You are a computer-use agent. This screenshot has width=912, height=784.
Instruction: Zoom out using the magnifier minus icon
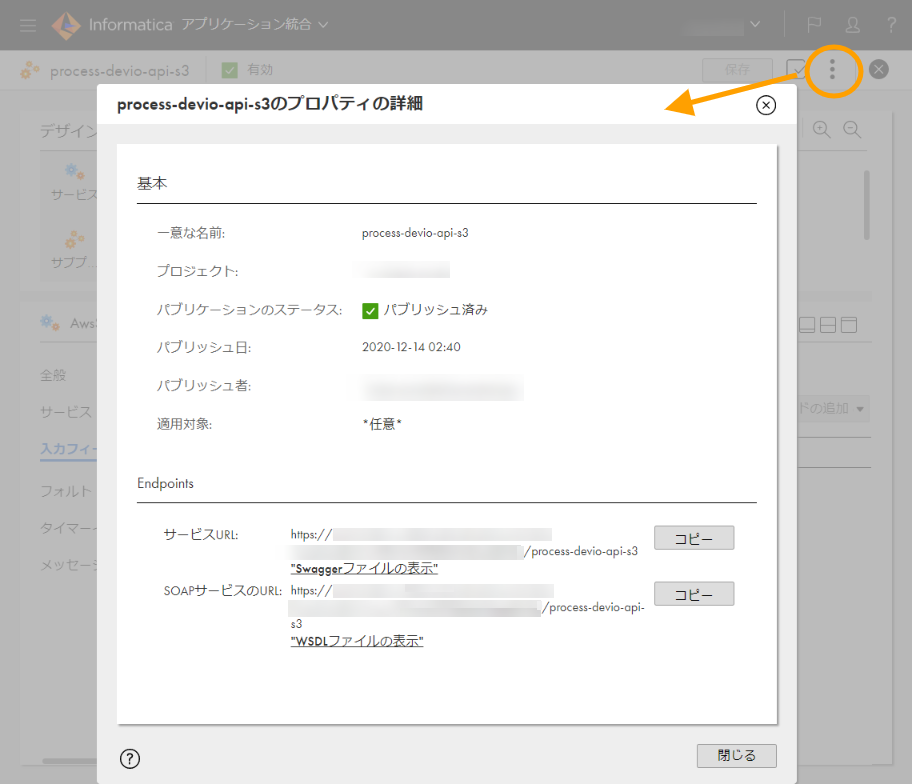pos(848,130)
